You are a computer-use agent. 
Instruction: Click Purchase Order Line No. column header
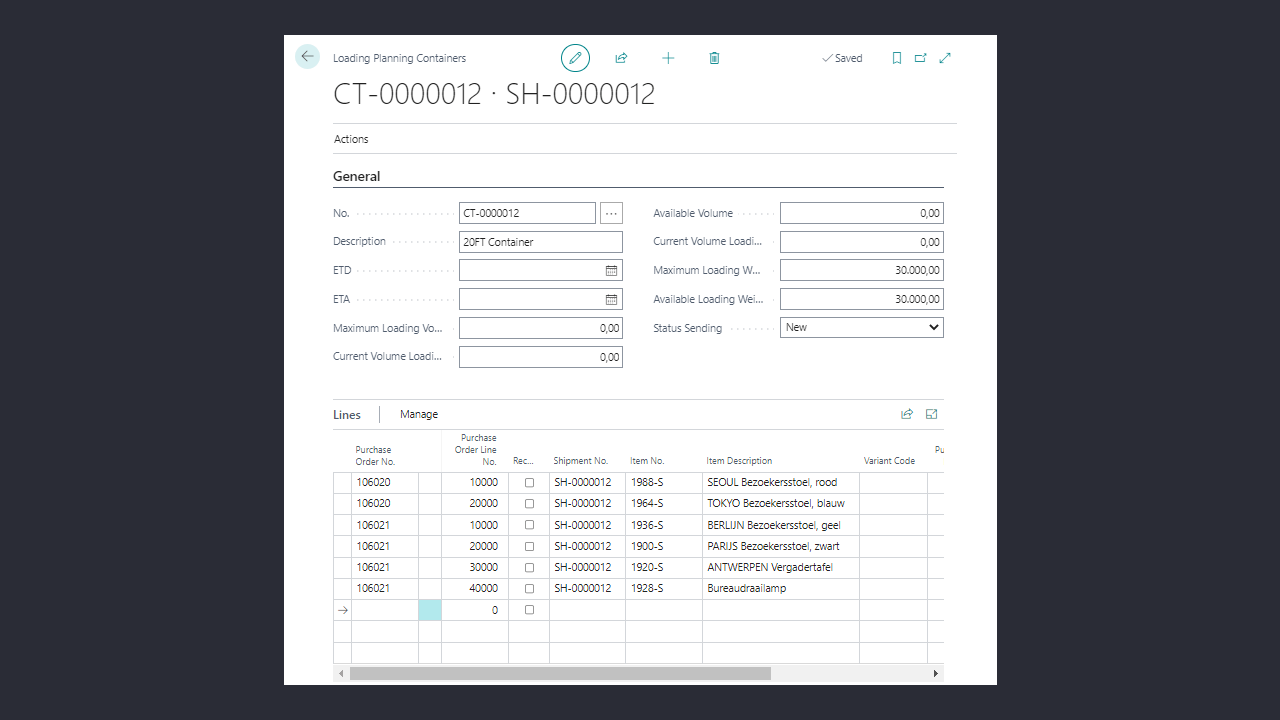click(475, 450)
